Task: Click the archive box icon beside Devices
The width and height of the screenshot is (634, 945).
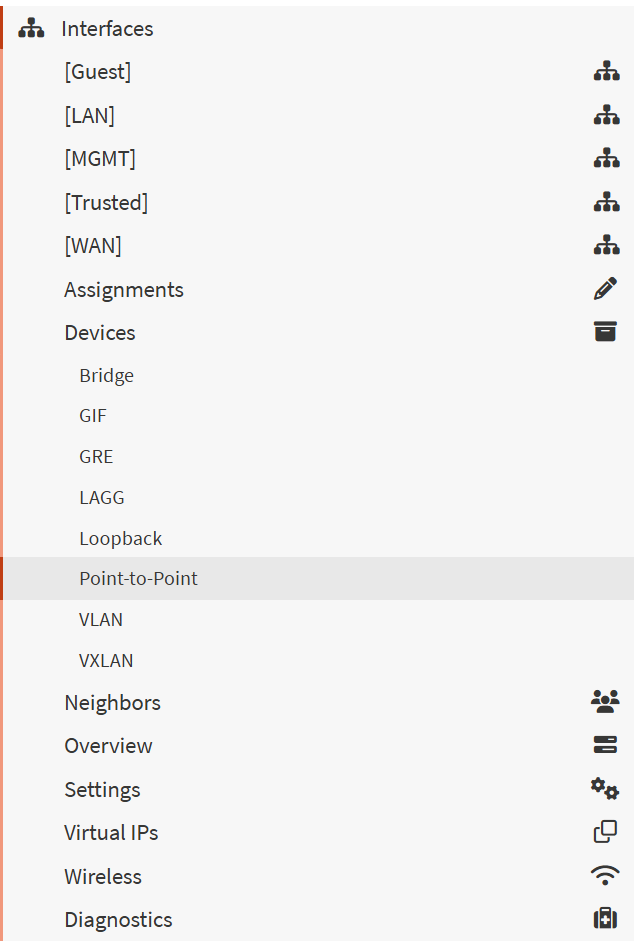Action: point(605,332)
